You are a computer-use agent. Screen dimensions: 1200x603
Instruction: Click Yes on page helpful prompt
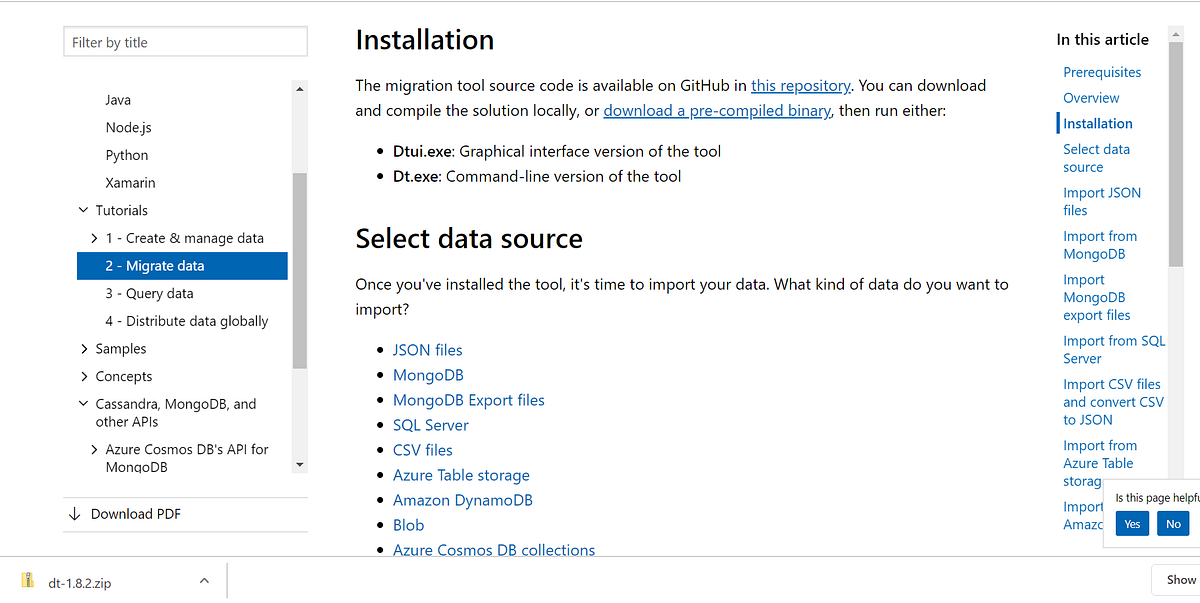point(1132,524)
